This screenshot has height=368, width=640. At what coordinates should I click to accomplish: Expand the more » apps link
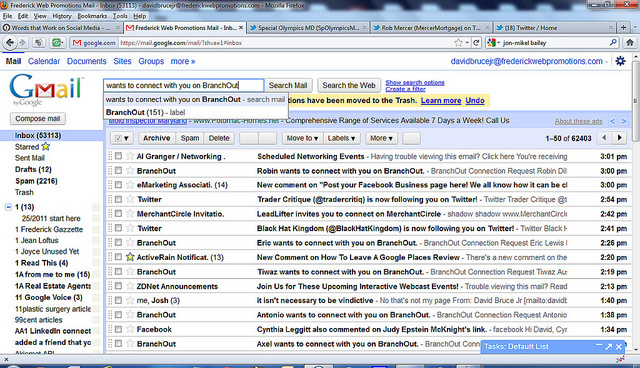click(x=183, y=61)
